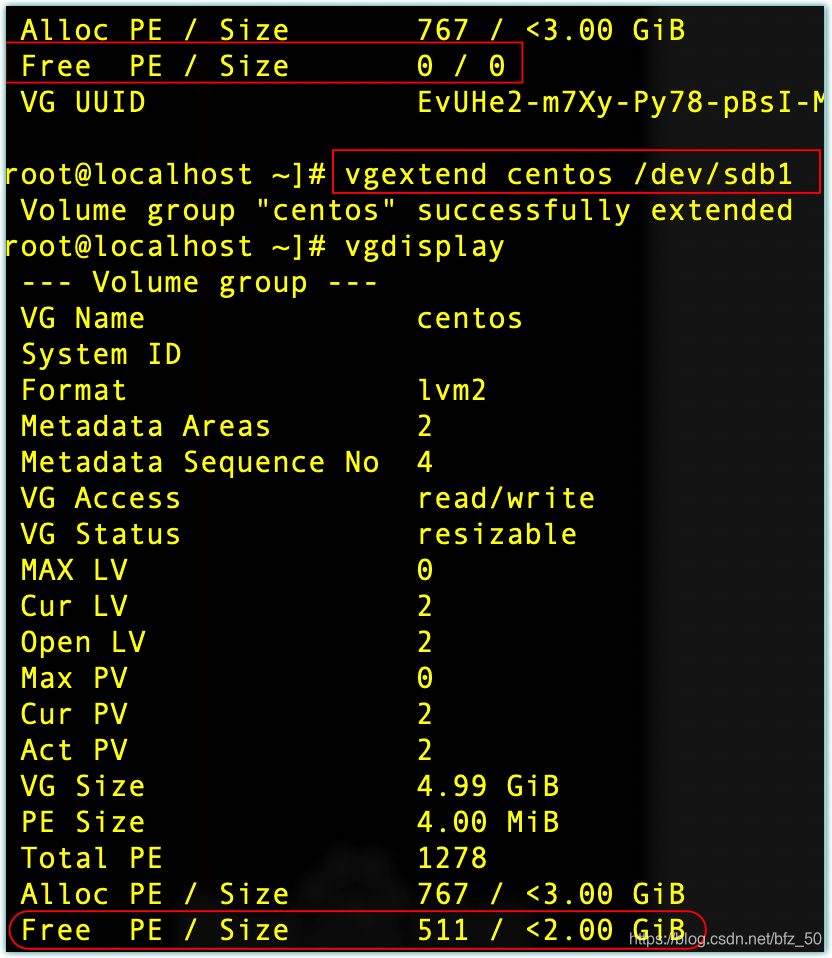Click the 'System ID' label

pyautogui.click(x=101, y=355)
